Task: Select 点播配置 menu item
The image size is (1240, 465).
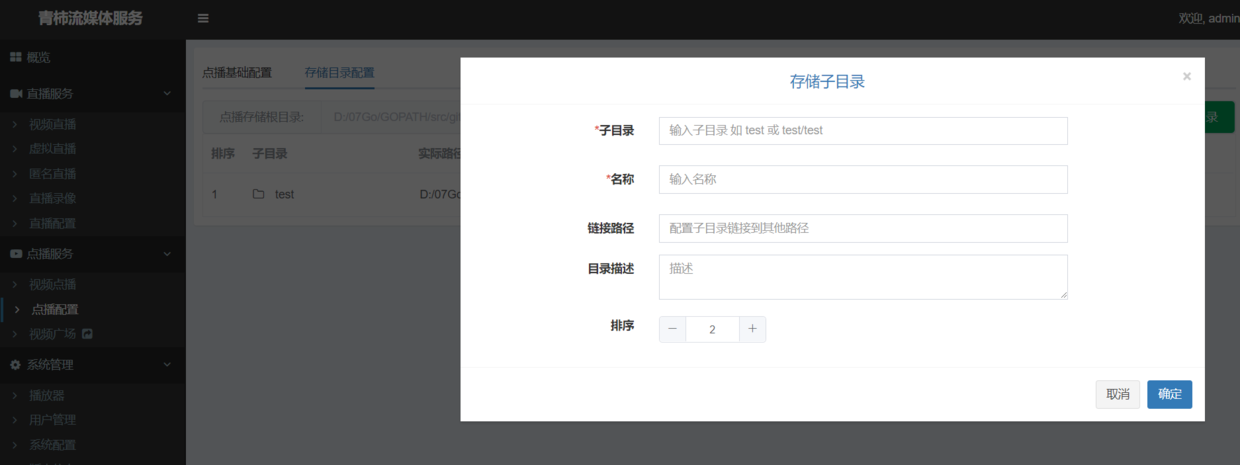Action: (x=55, y=310)
